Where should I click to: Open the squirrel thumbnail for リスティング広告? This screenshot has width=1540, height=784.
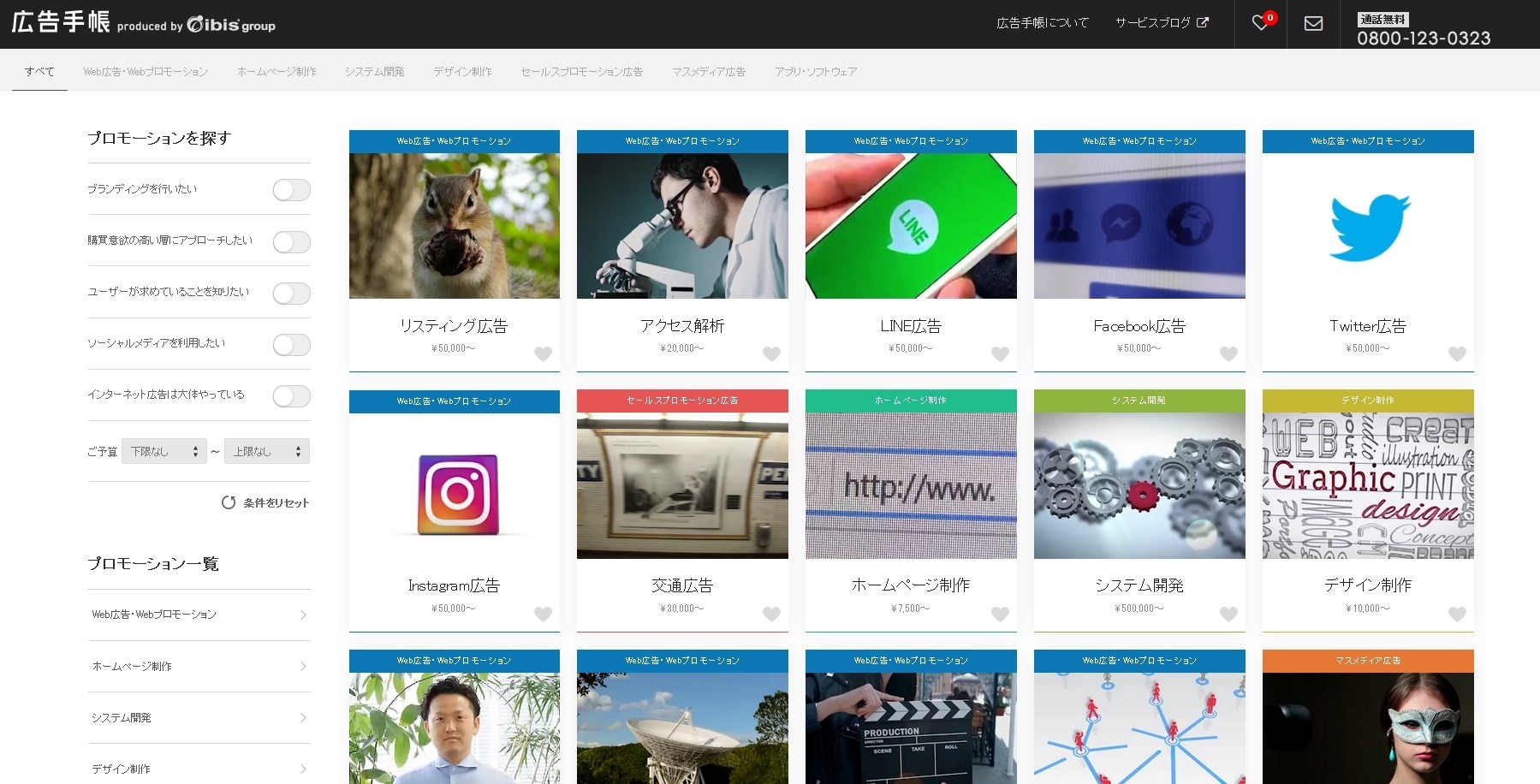point(455,226)
